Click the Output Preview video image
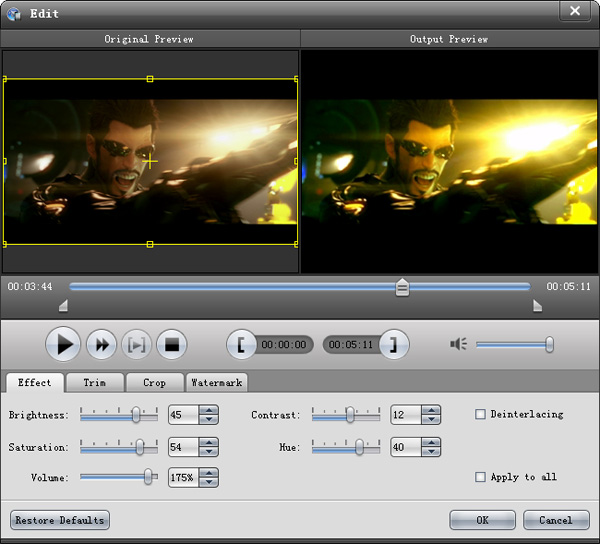 (449, 162)
